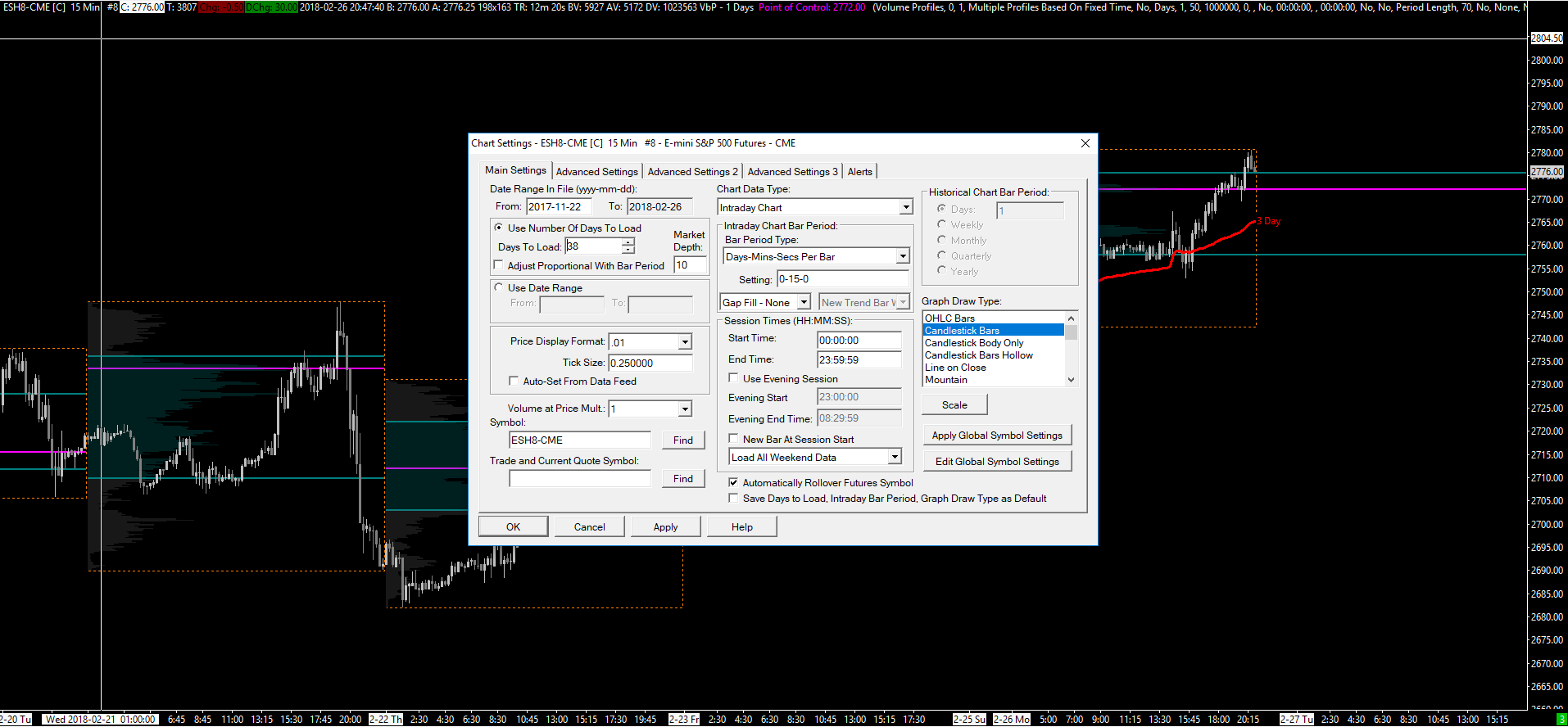1568x727 pixels.
Task: Switch to the Alerts tab
Action: (859, 172)
